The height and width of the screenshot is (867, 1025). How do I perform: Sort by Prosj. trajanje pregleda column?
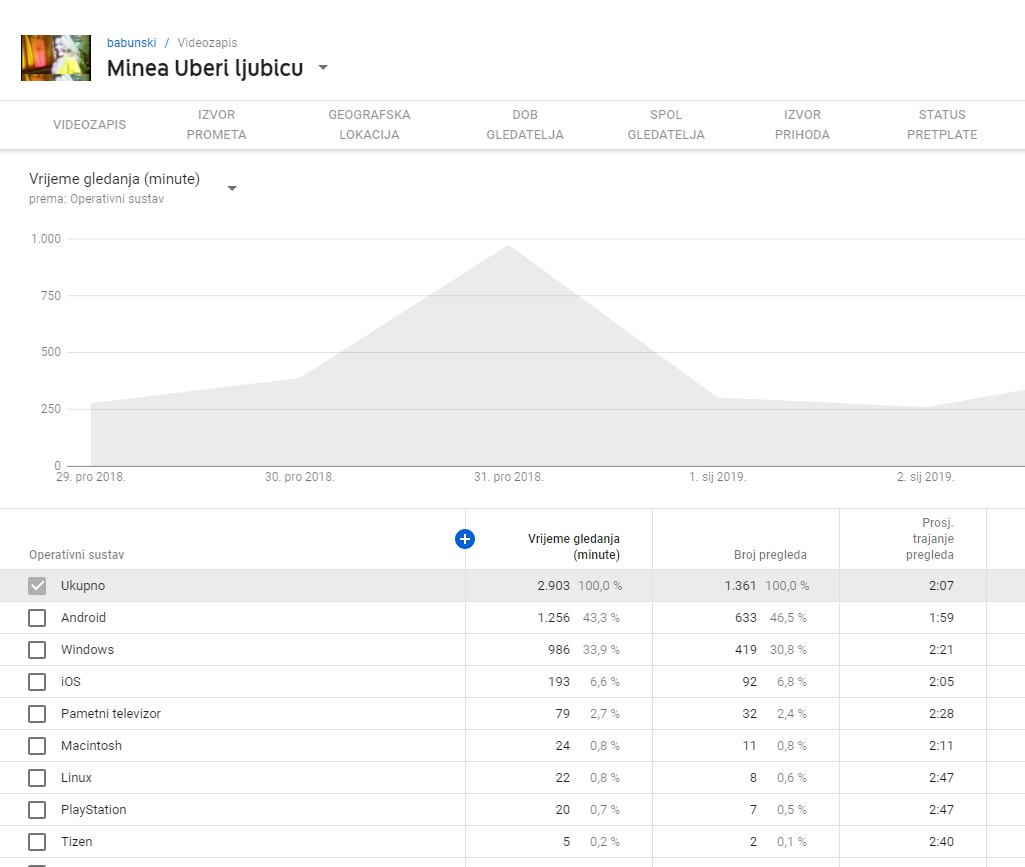[x=930, y=539]
